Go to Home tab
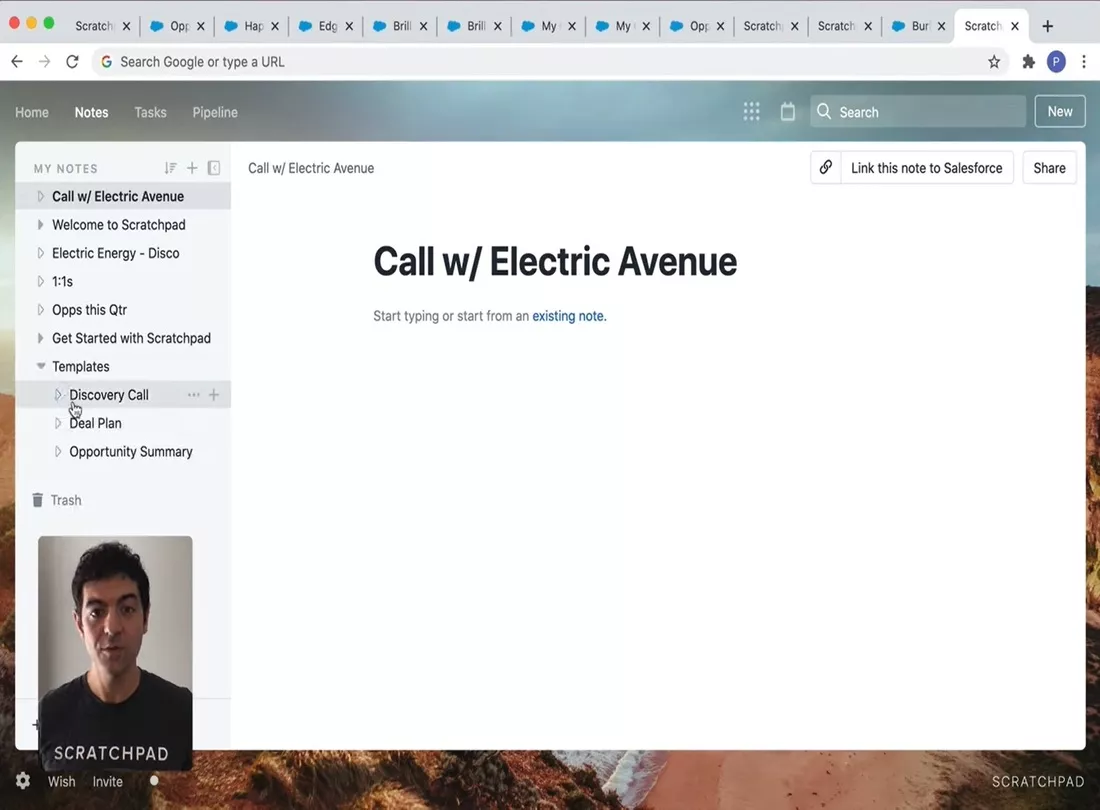This screenshot has height=810, width=1100. pyautogui.click(x=32, y=112)
